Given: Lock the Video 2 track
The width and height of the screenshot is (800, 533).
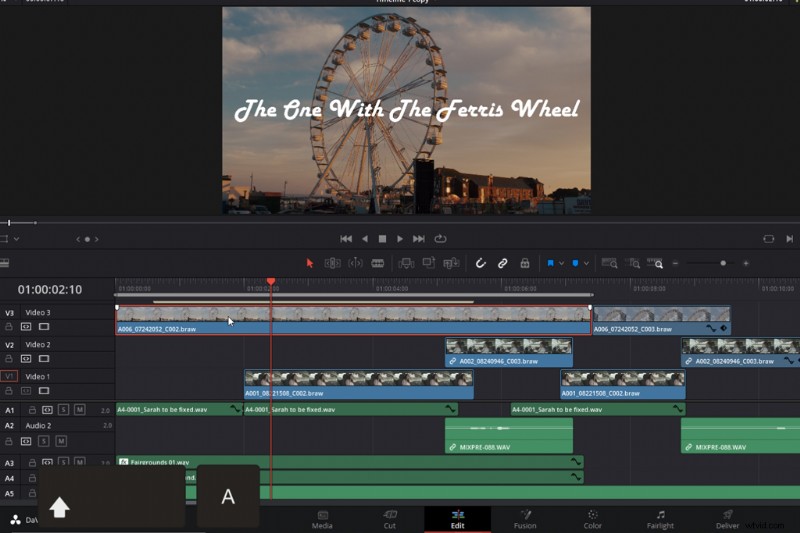Looking at the screenshot, I should coord(9,359).
